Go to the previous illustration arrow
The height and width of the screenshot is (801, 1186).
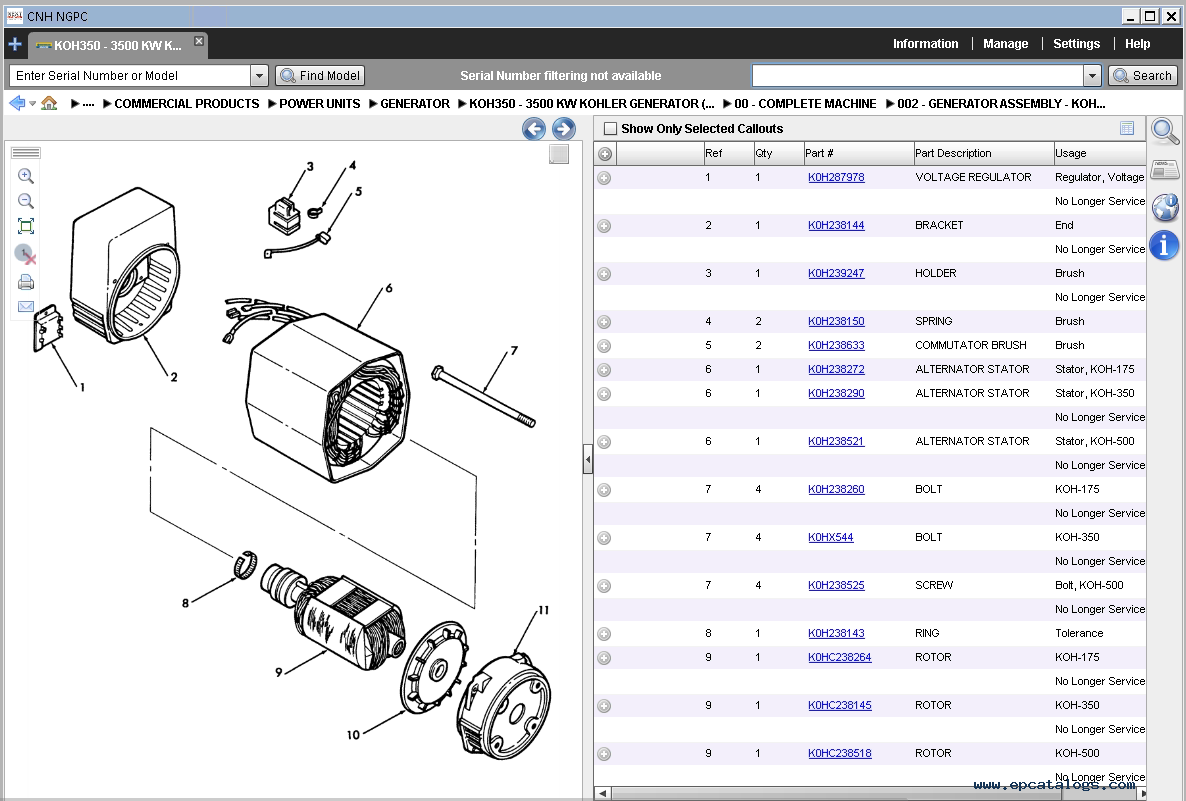[534, 129]
